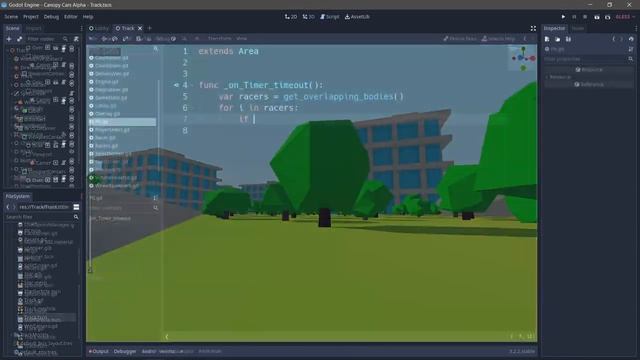The width and height of the screenshot is (640, 360).
Task: Stop the running scene
Action: click(585, 17)
